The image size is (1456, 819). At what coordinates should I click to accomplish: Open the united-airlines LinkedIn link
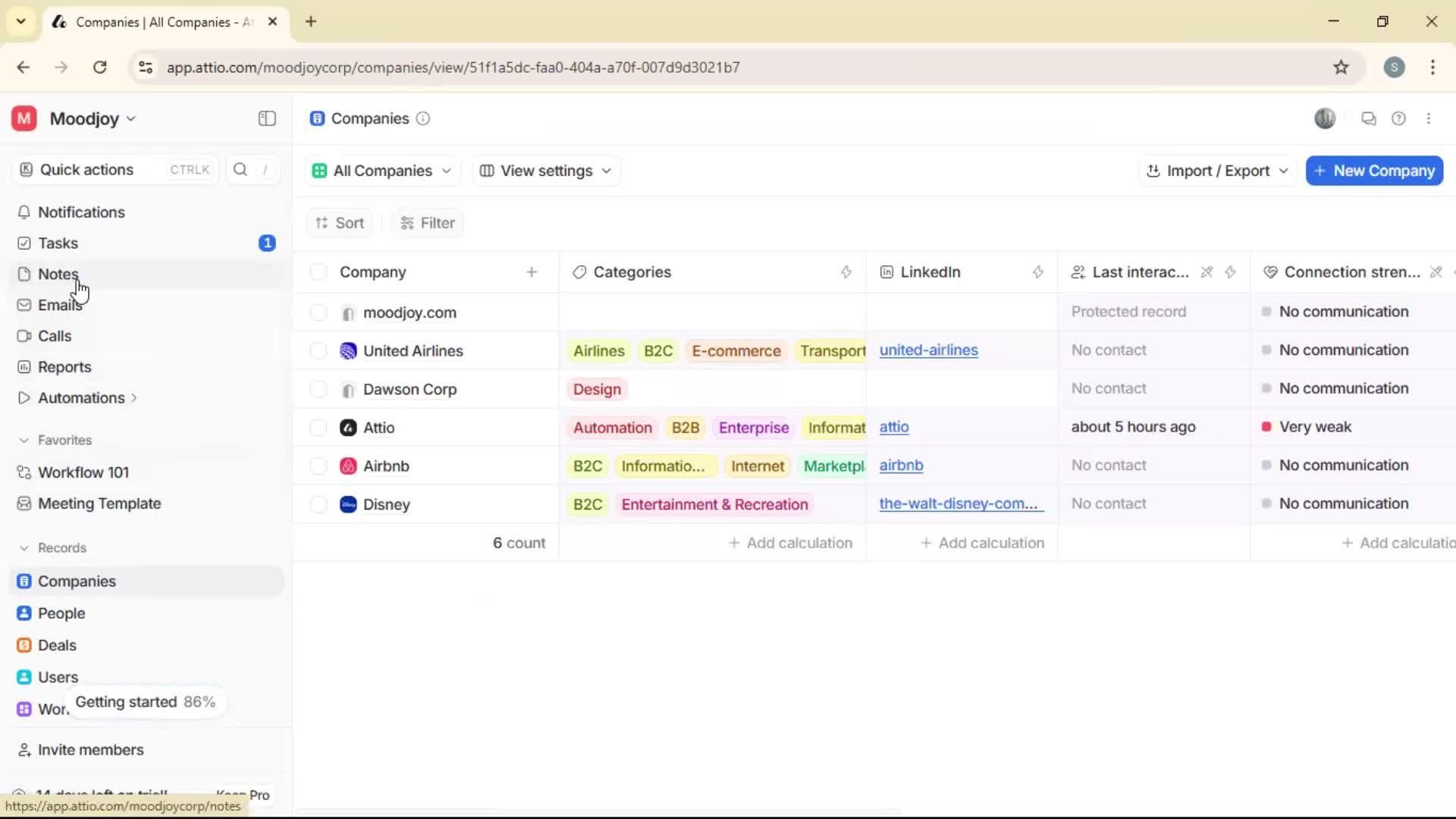(x=928, y=350)
